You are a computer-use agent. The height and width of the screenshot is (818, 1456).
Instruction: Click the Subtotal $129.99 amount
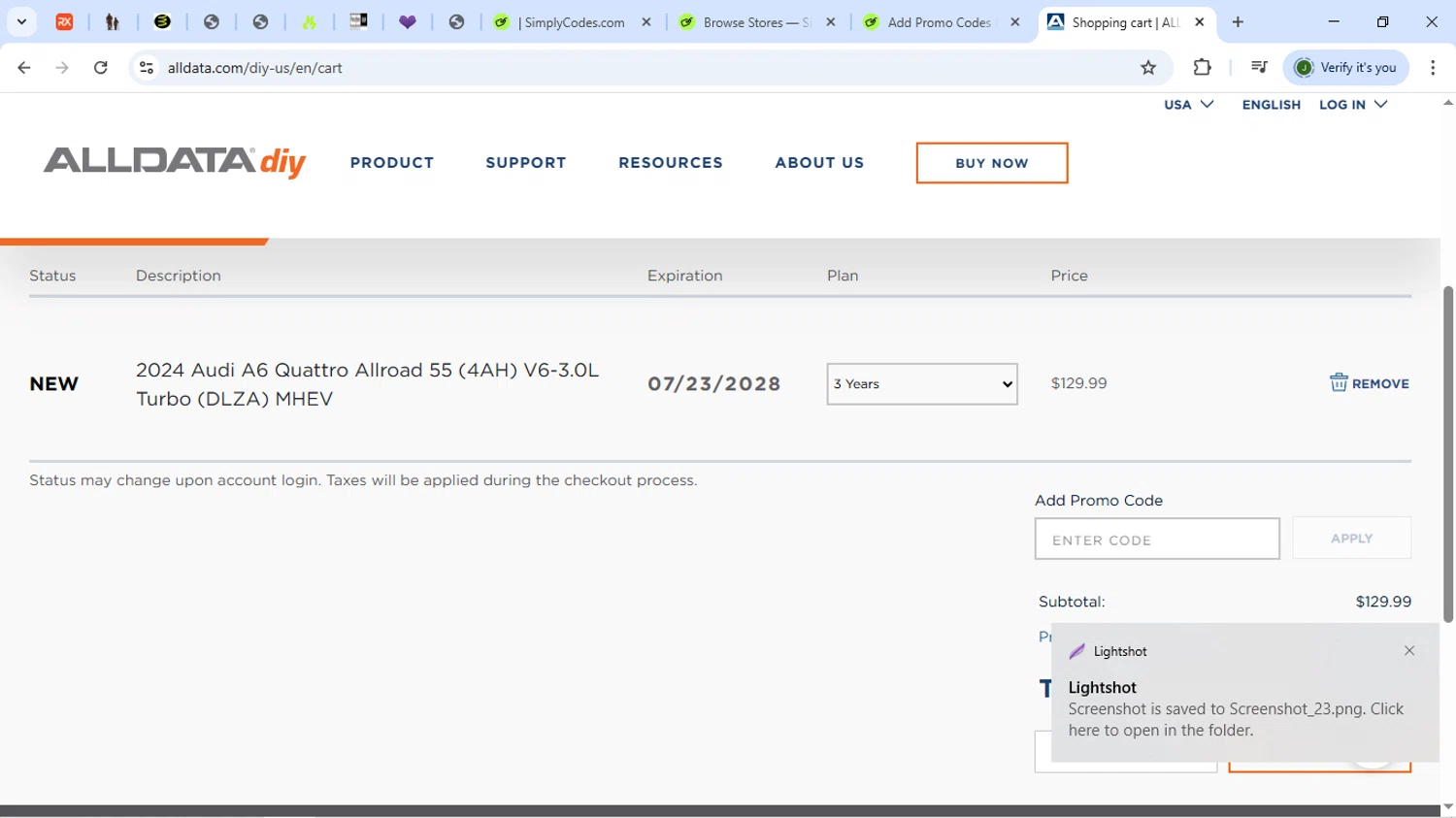(x=1383, y=602)
